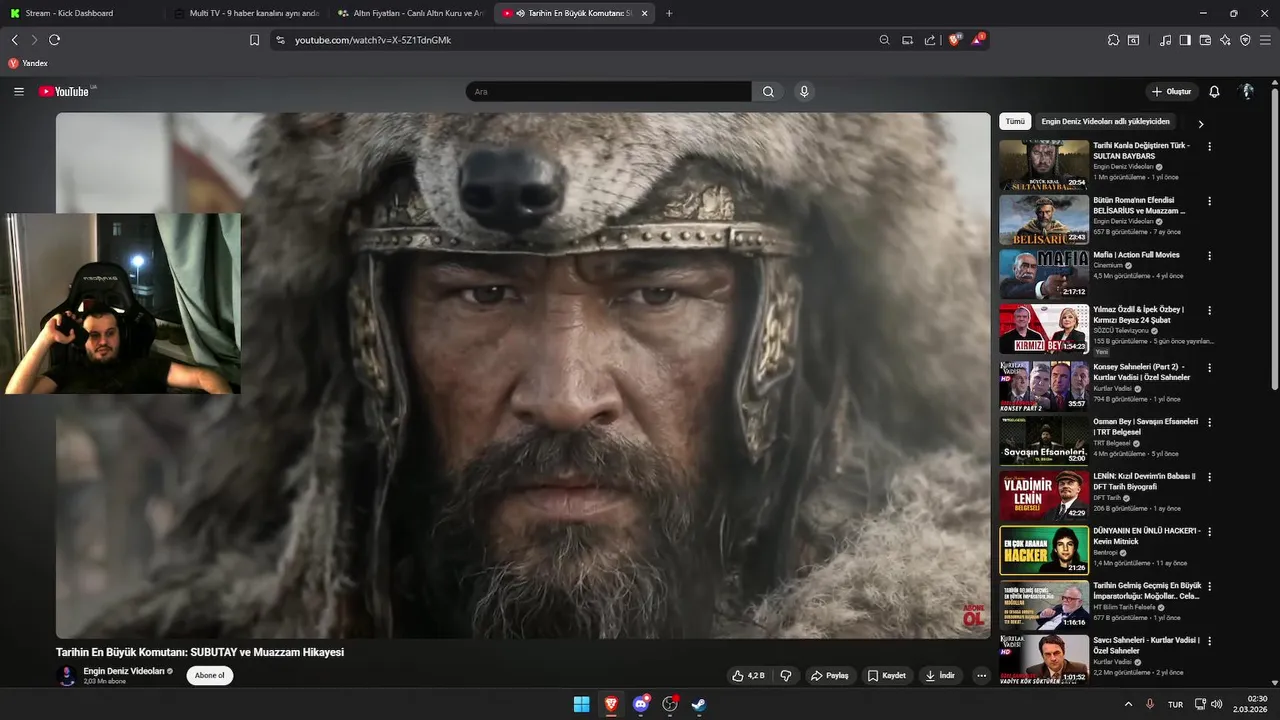
Task: Open options menu for the Kevin Mitnick video
Action: tap(1209, 532)
